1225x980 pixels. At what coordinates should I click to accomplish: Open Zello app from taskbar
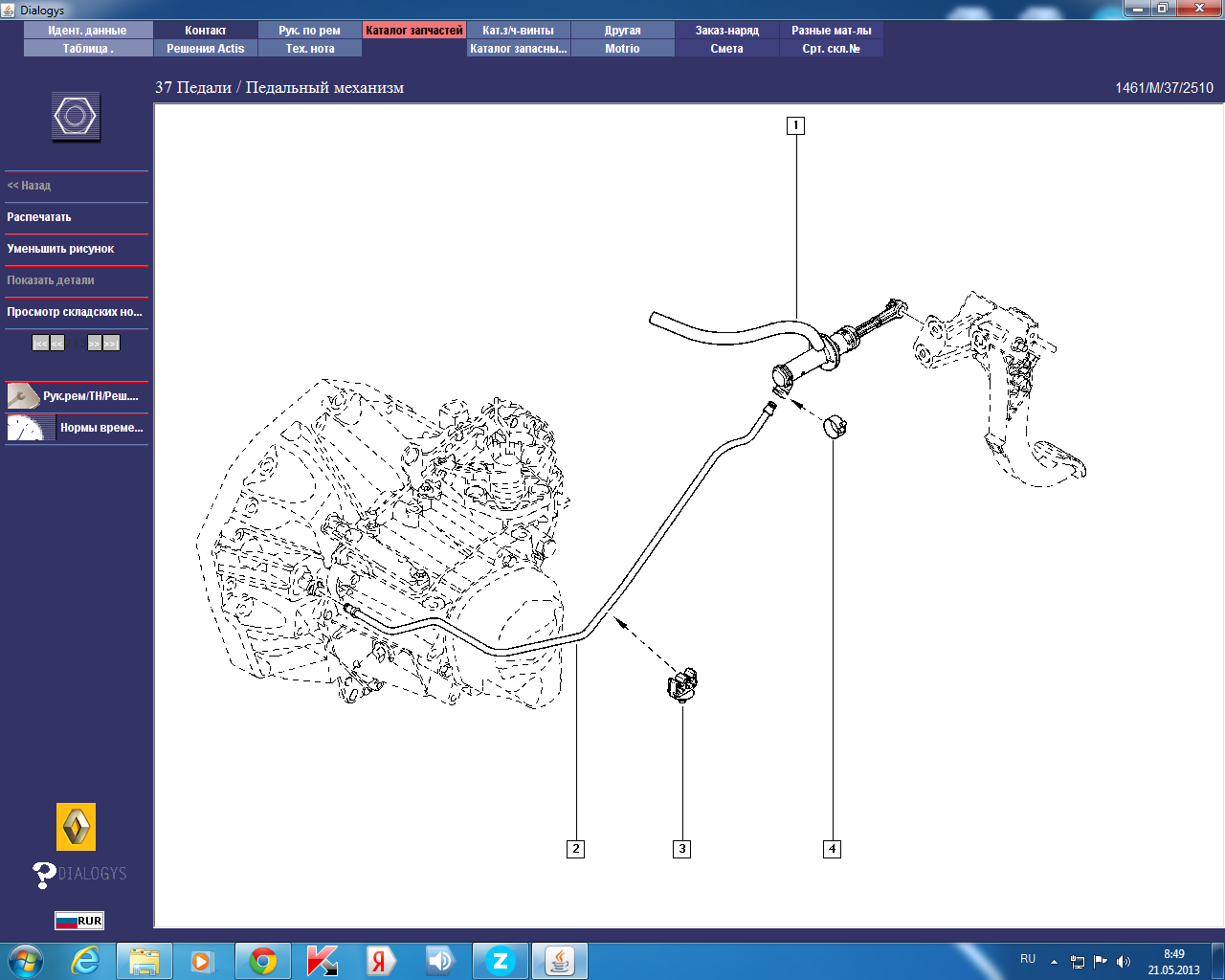coord(500,961)
